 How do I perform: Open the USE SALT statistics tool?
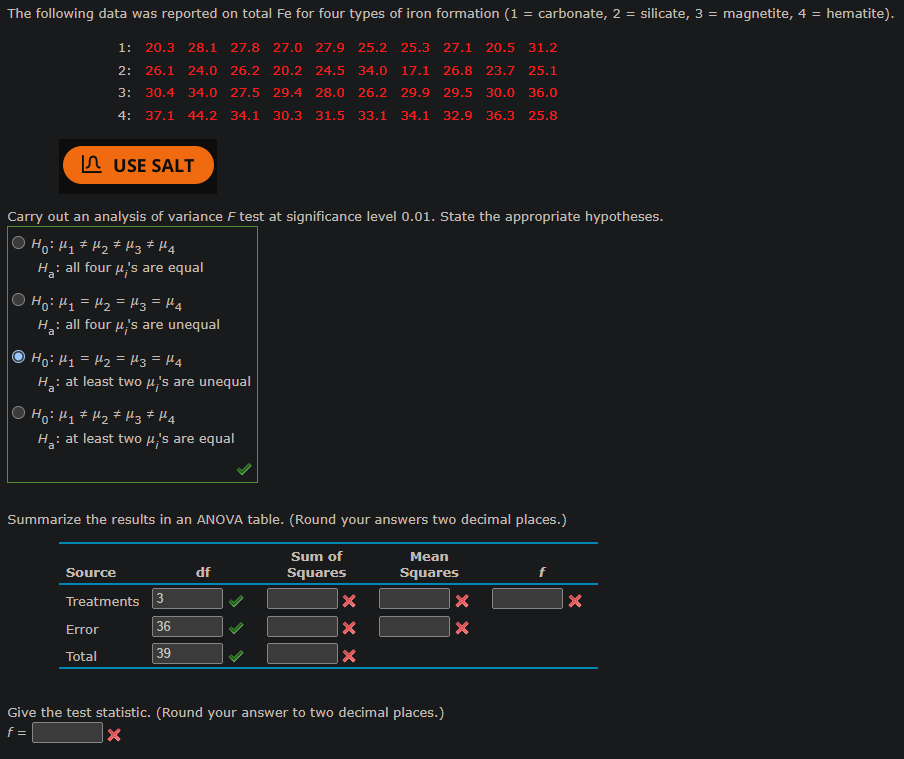pyautogui.click(x=138, y=166)
